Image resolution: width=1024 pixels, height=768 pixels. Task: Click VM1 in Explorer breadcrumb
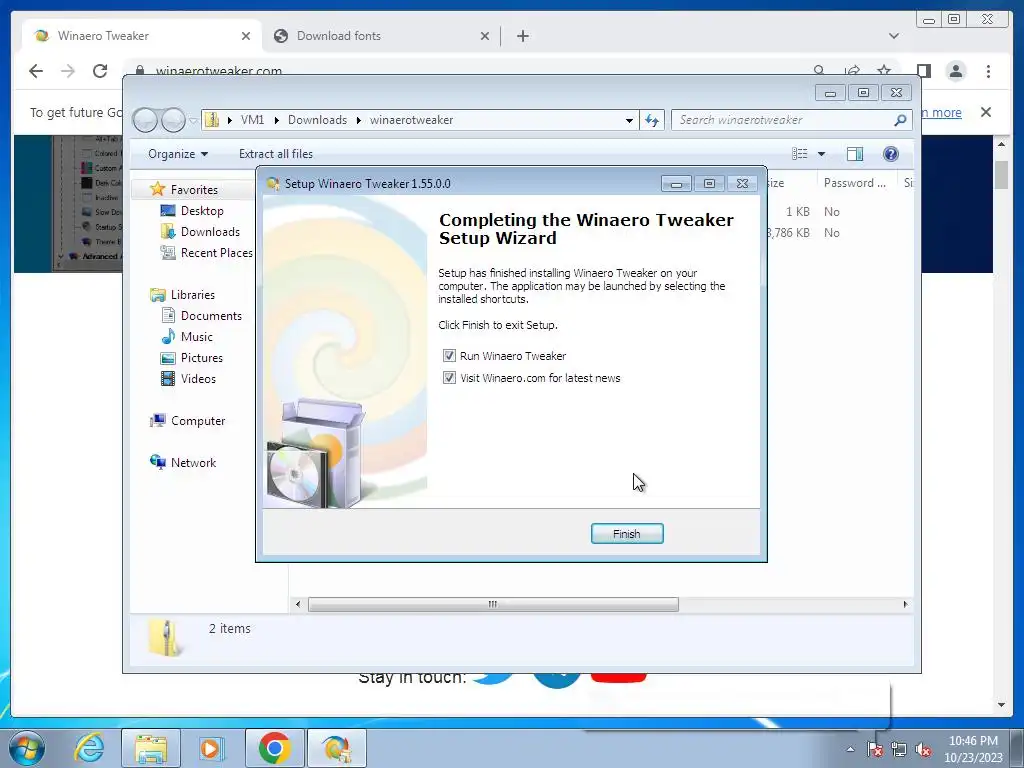pyautogui.click(x=252, y=120)
